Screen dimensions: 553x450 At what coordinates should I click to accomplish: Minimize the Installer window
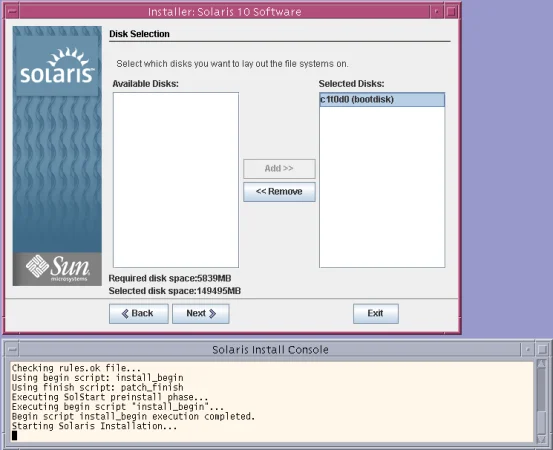pyautogui.click(x=436, y=12)
